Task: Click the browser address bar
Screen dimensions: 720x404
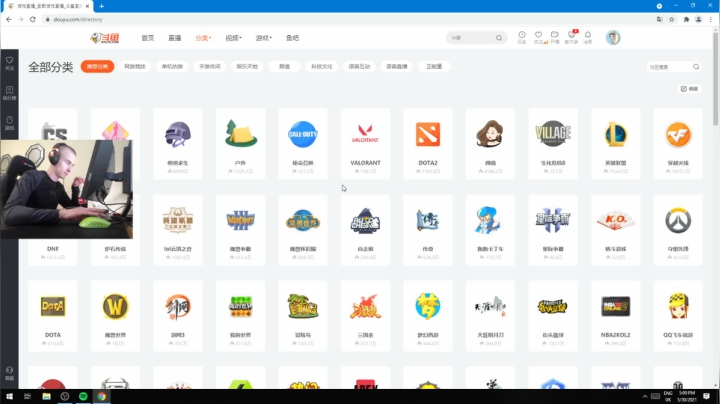Action: pos(349,19)
